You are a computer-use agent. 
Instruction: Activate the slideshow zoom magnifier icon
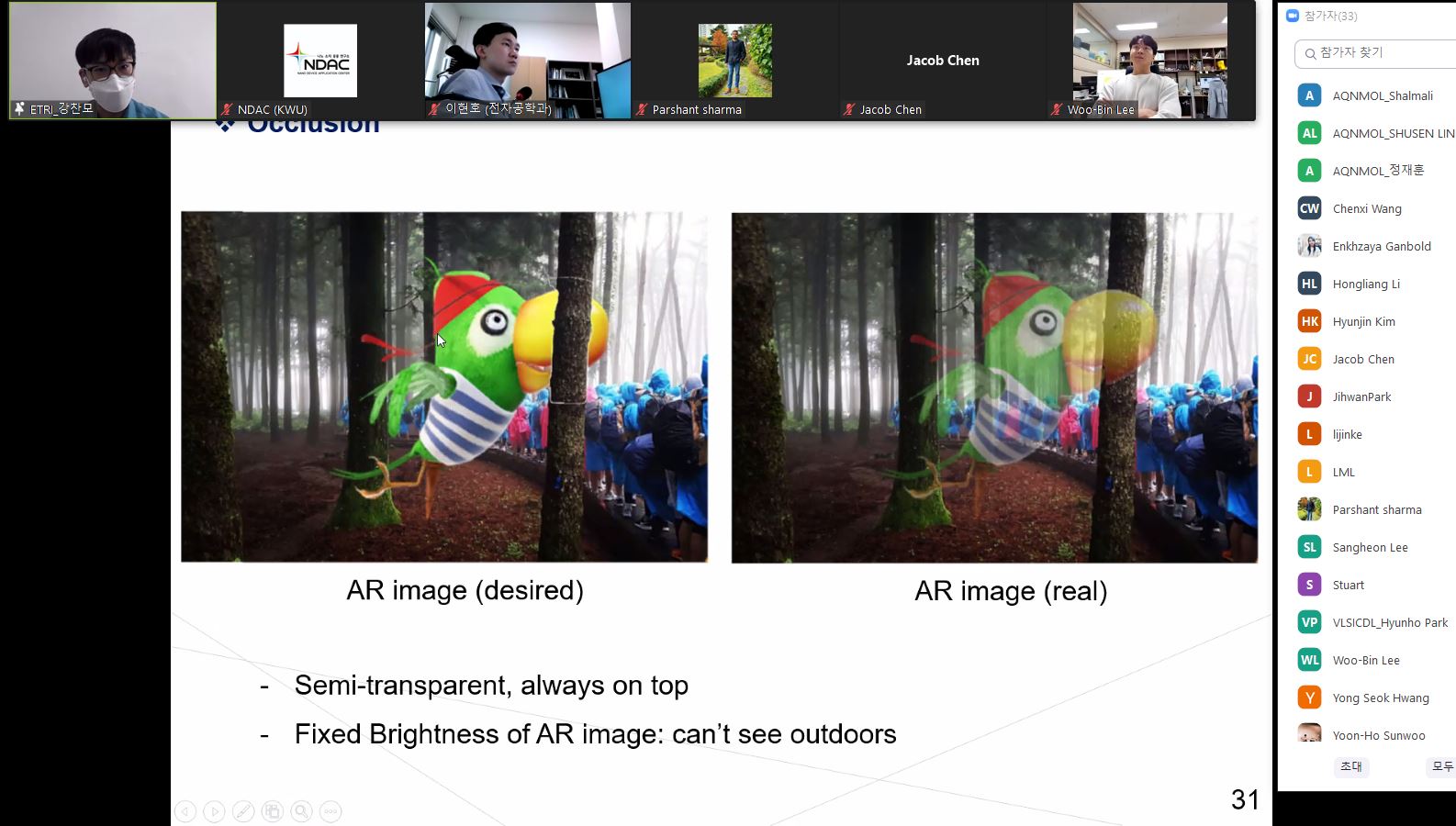tap(302, 811)
